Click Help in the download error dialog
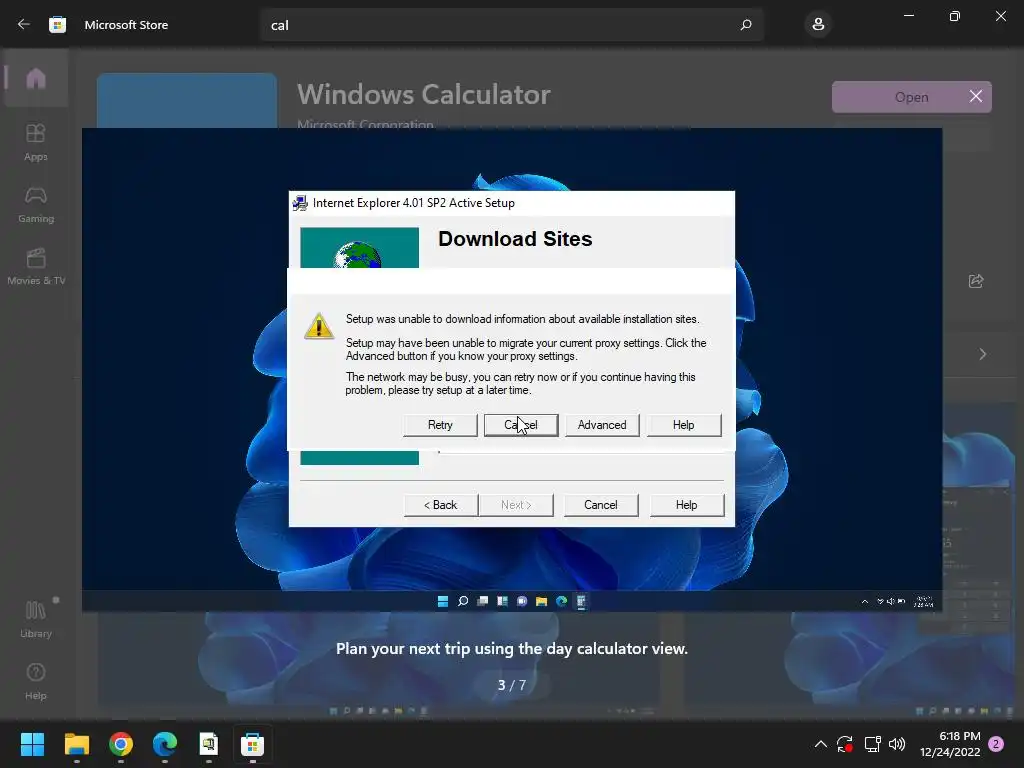Image resolution: width=1024 pixels, height=768 pixels. [x=684, y=424]
